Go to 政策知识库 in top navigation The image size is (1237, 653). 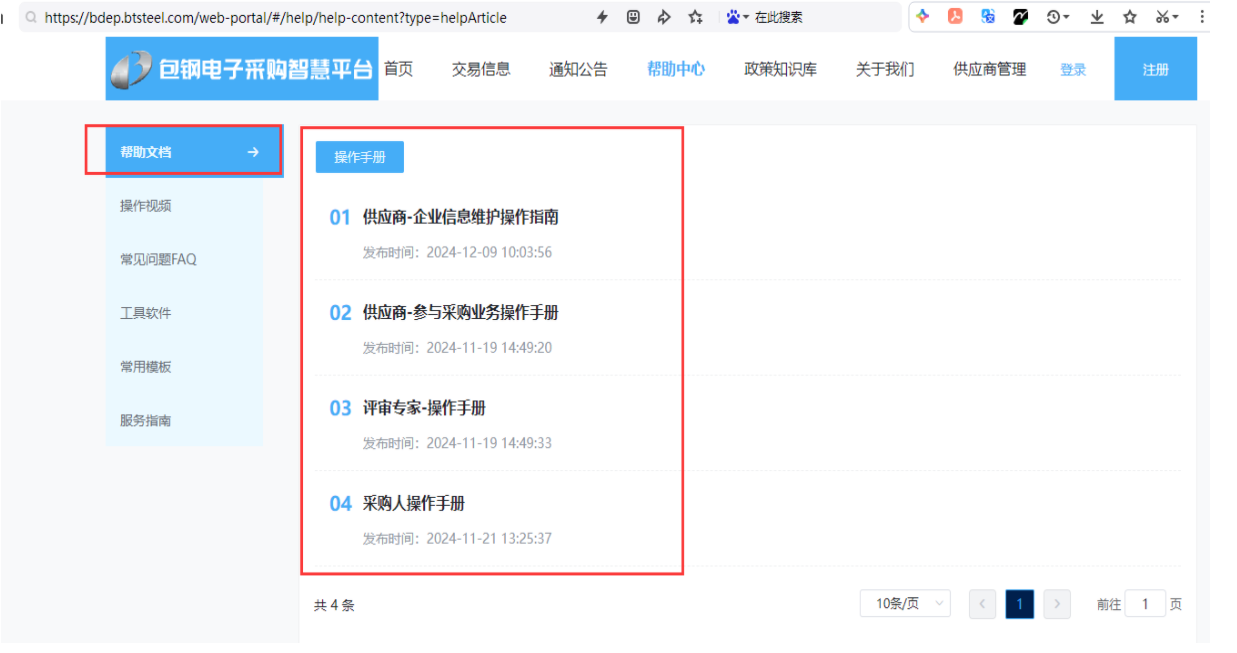coord(780,69)
